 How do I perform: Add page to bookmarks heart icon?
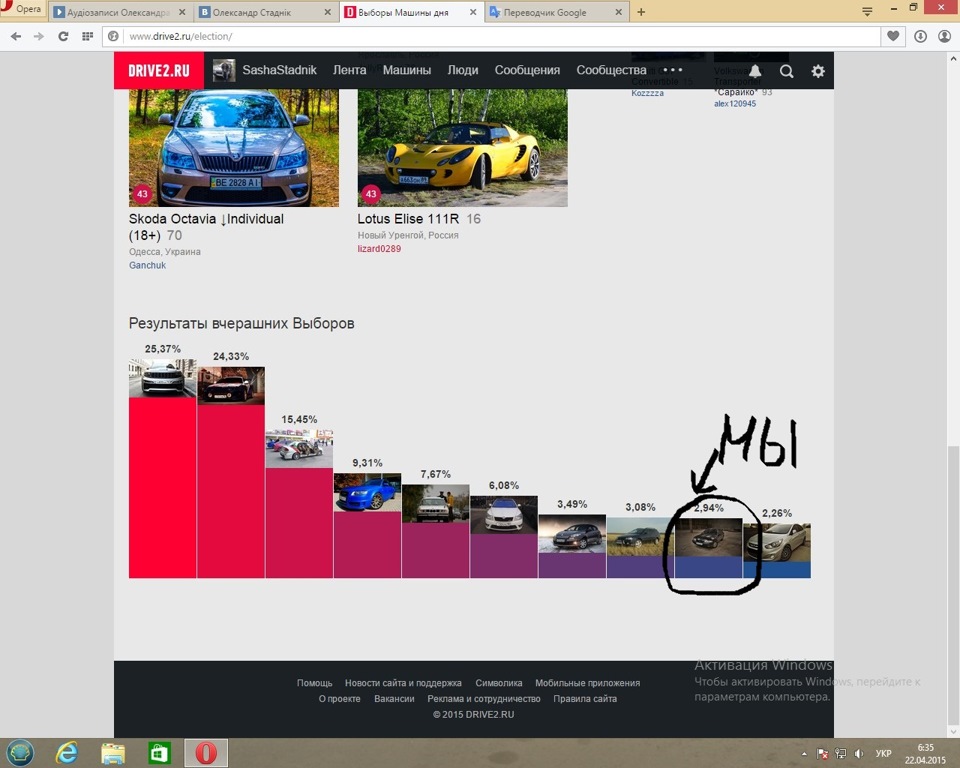893,36
